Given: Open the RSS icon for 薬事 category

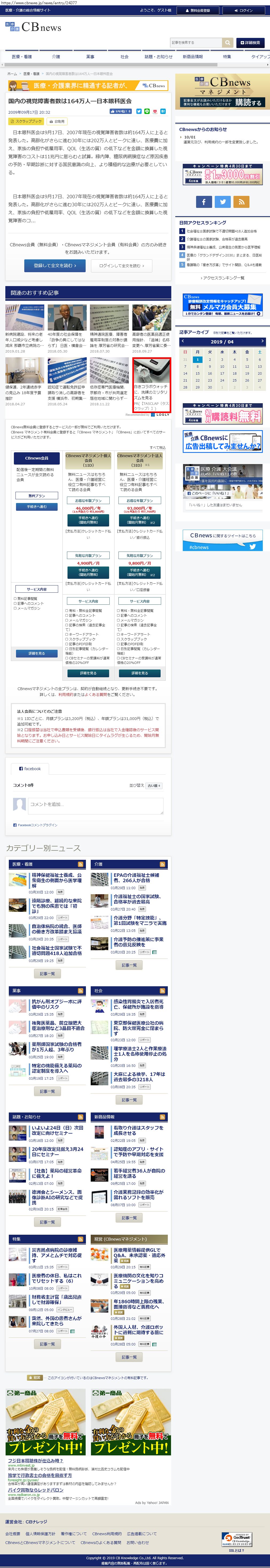Looking at the screenshot, I should pyautogui.click(x=80, y=991).
